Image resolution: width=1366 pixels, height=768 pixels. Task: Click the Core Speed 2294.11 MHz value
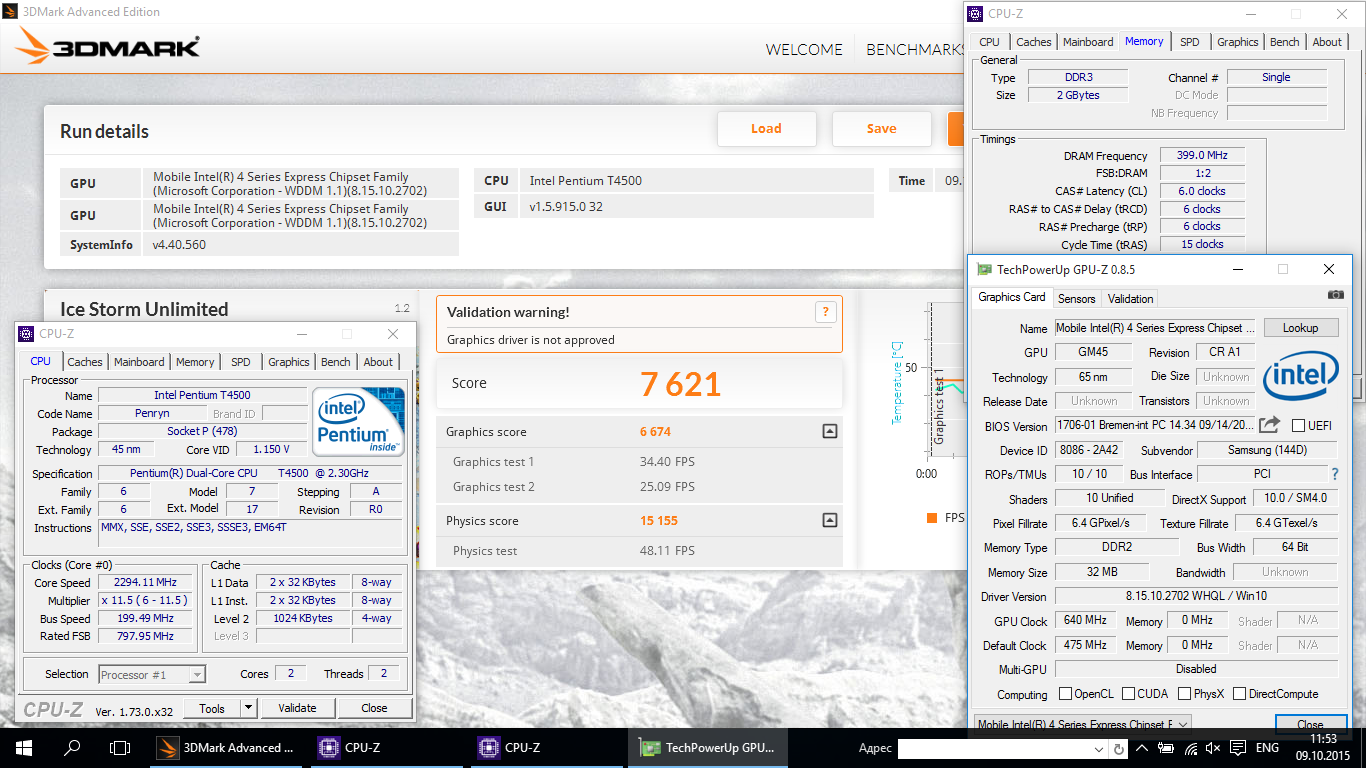[x=146, y=582]
